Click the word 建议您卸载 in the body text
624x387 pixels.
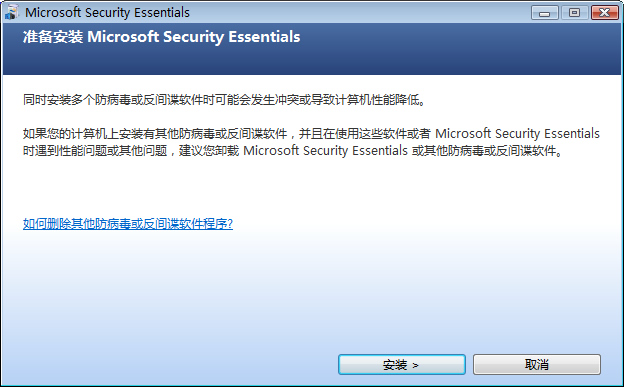tap(209, 151)
